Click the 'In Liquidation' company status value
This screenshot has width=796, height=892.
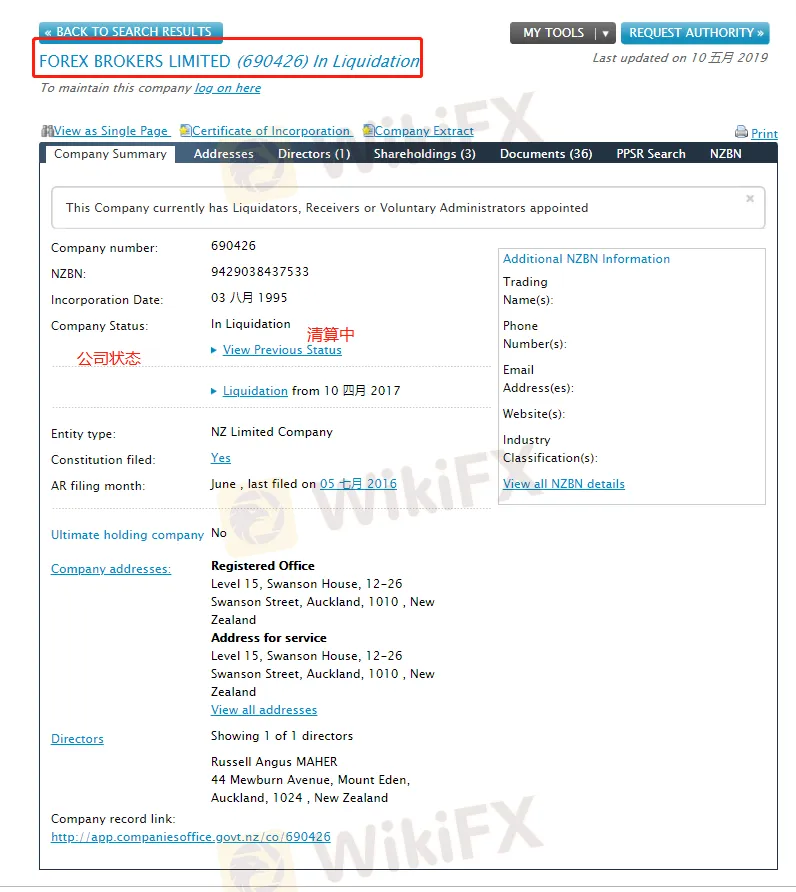[x=251, y=324]
